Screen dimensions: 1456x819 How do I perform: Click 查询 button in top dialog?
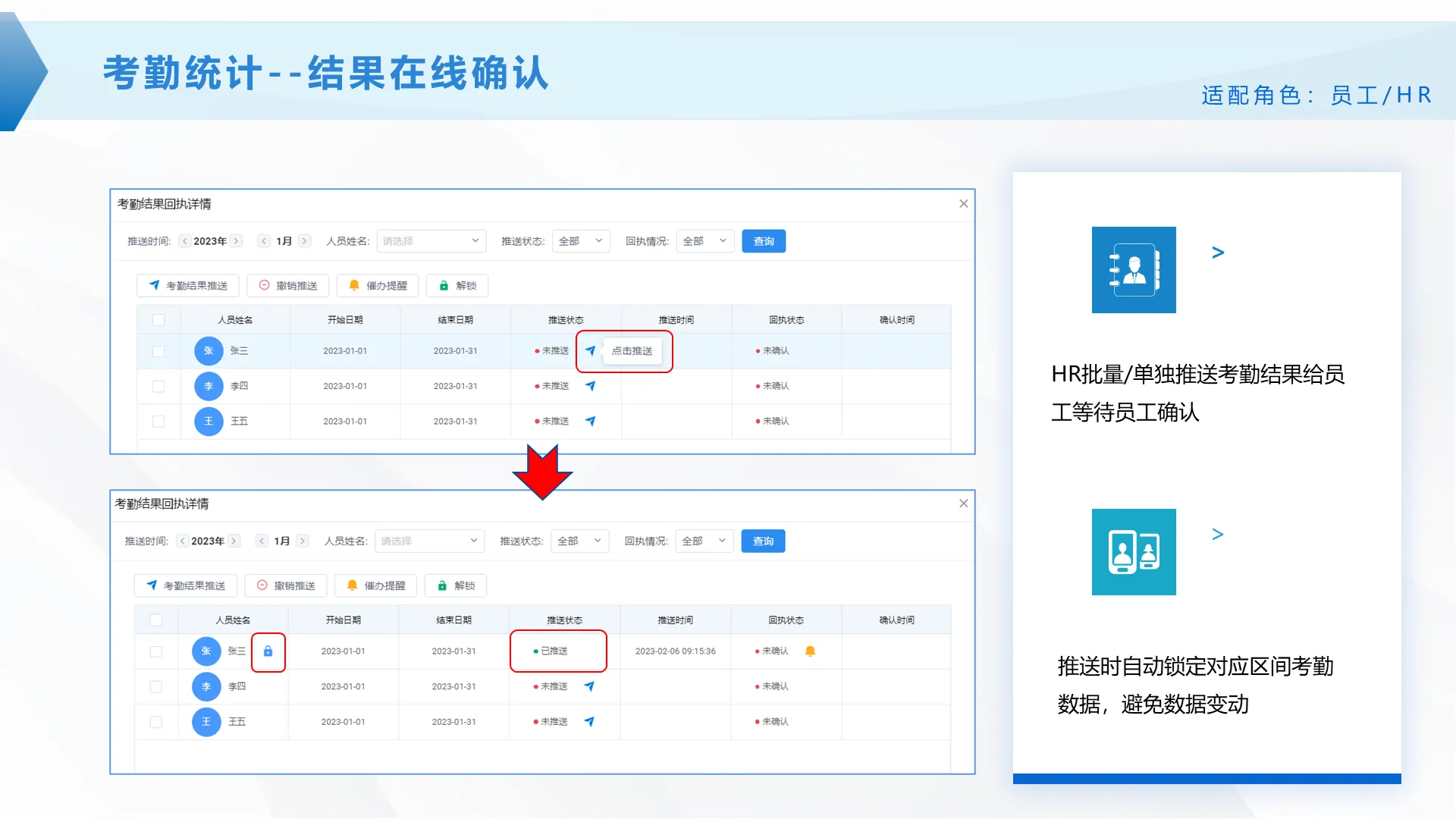coord(764,241)
